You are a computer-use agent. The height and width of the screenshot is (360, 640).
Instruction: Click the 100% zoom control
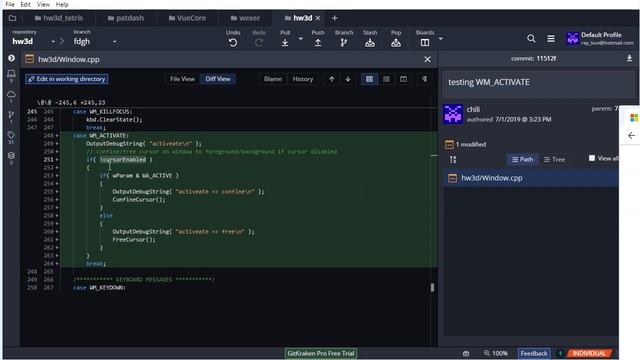[496, 353]
